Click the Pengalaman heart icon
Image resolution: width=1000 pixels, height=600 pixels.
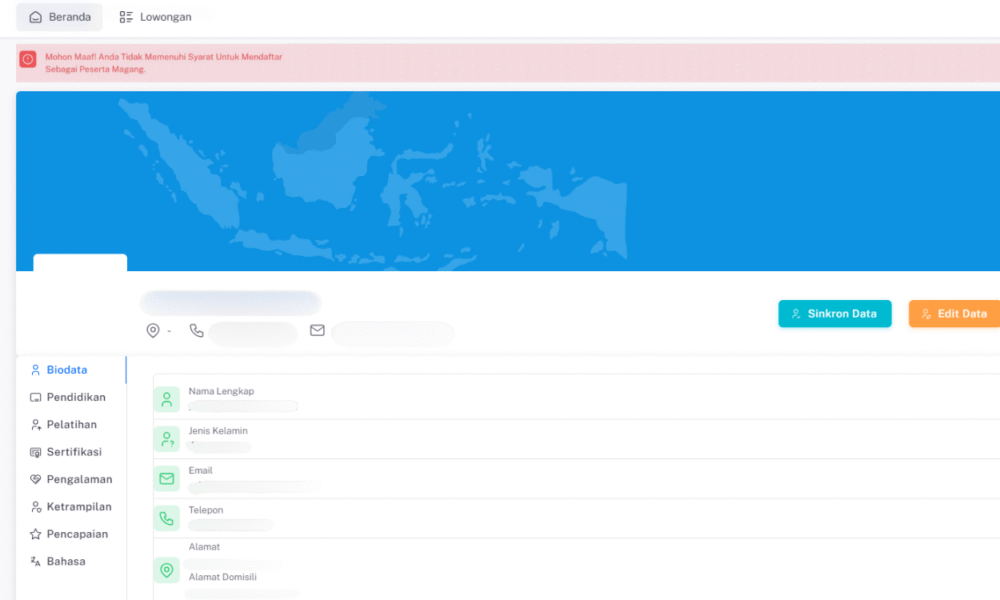tap(36, 479)
